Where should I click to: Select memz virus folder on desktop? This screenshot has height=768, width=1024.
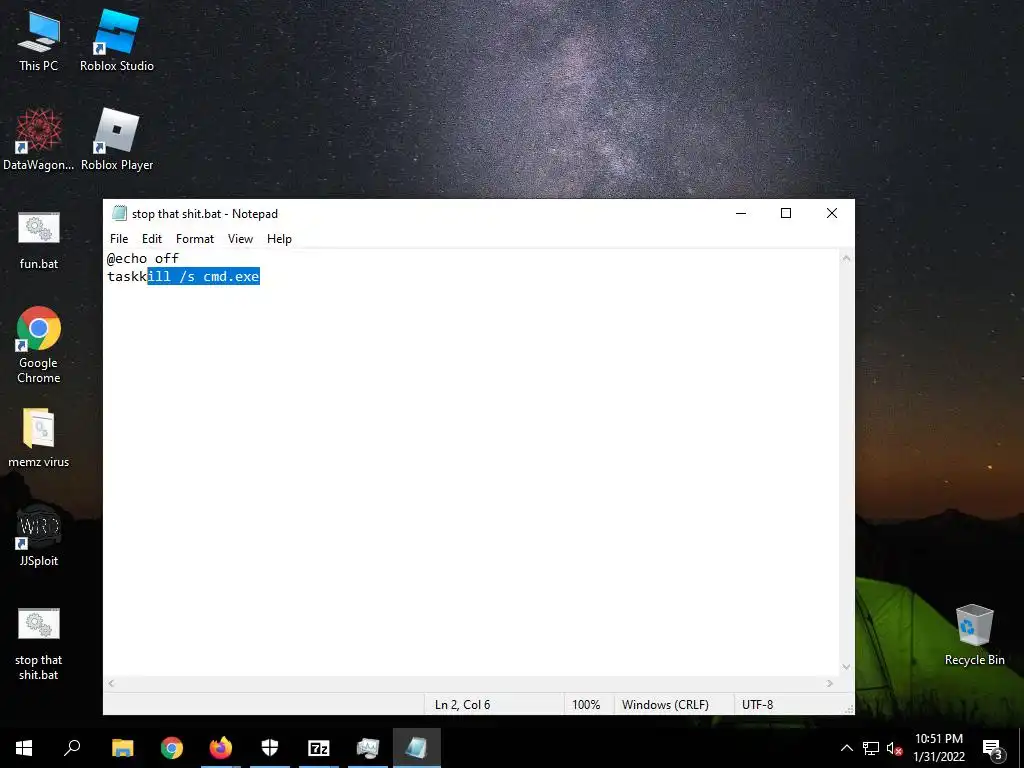click(39, 438)
